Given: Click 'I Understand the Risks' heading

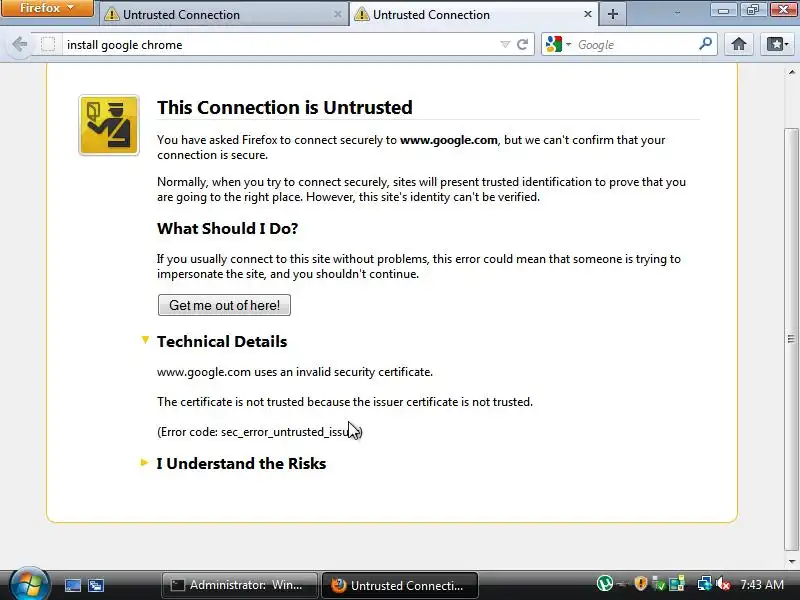Looking at the screenshot, I should click(x=241, y=463).
